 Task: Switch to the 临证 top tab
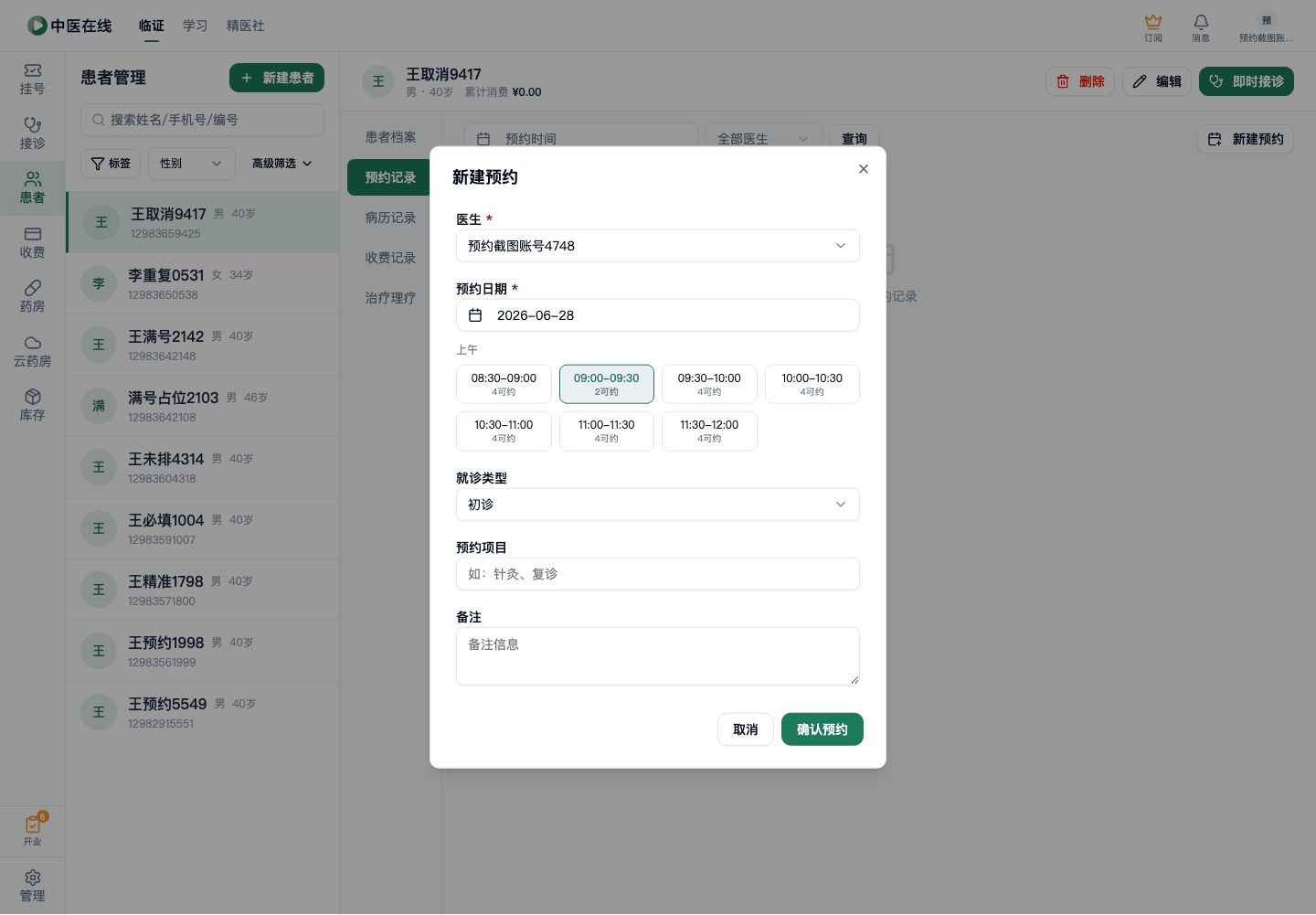[152, 26]
